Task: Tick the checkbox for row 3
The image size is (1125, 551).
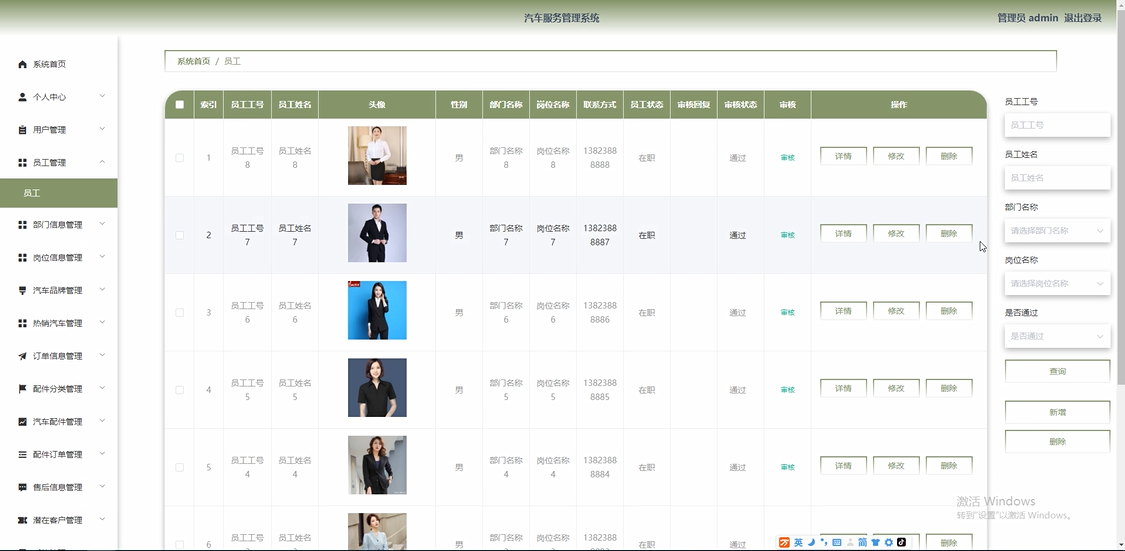Action: click(180, 312)
